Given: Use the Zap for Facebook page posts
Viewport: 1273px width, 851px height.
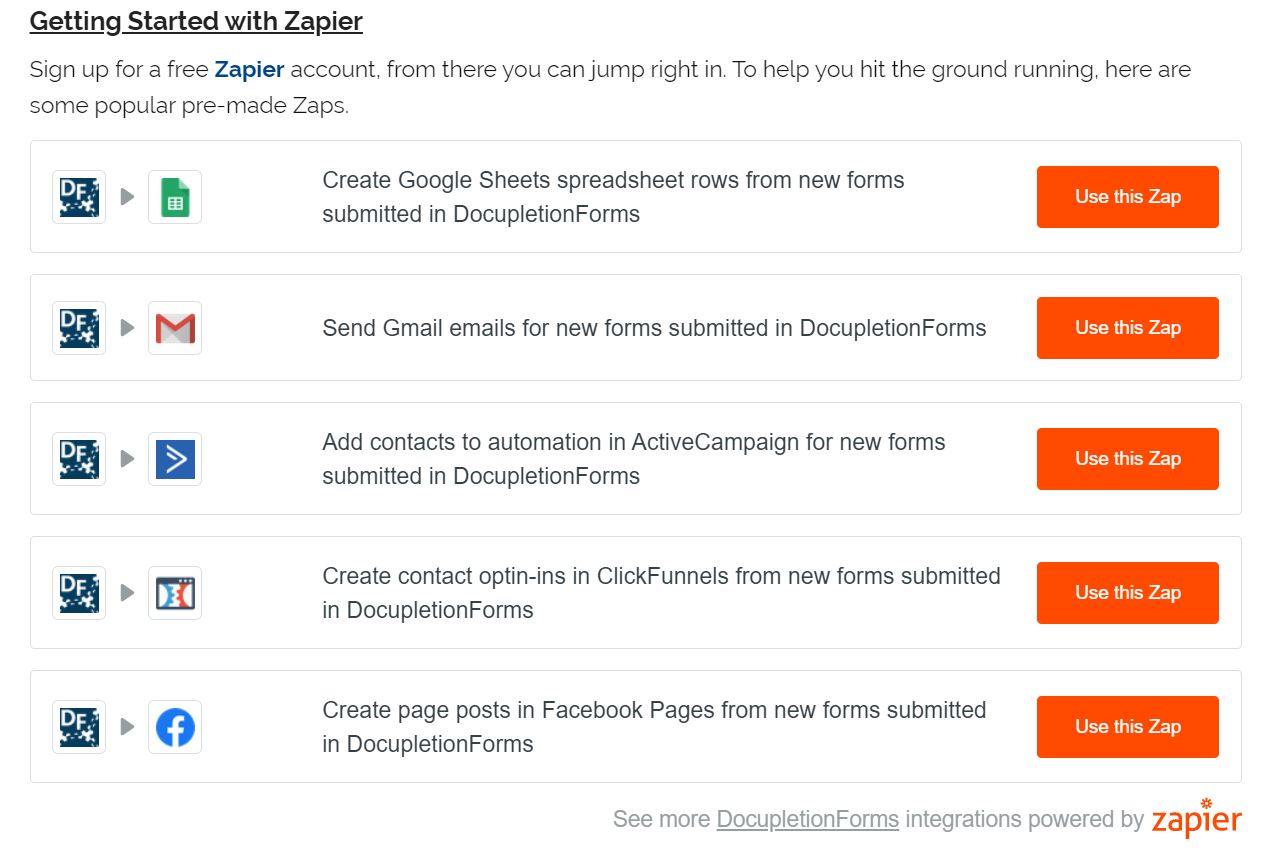Looking at the screenshot, I should 1127,727.
